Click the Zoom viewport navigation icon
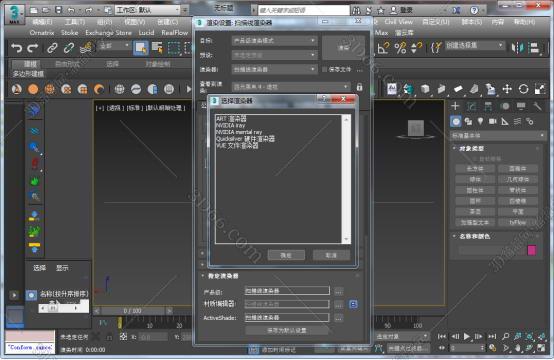554x360 pixels. 506,336
